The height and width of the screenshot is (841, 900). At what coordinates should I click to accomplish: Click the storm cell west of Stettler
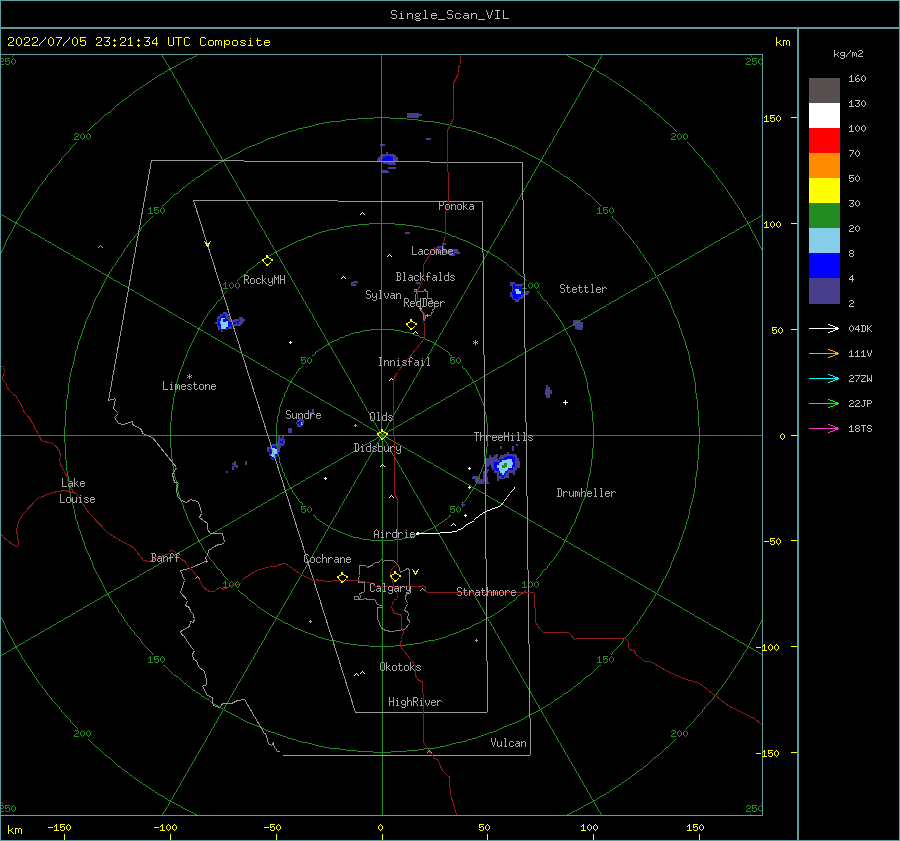(x=517, y=292)
